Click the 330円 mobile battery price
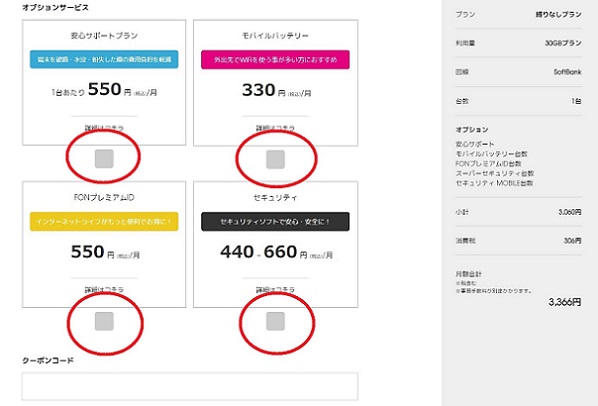The height and width of the screenshot is (406, 598). pos(276,91)
